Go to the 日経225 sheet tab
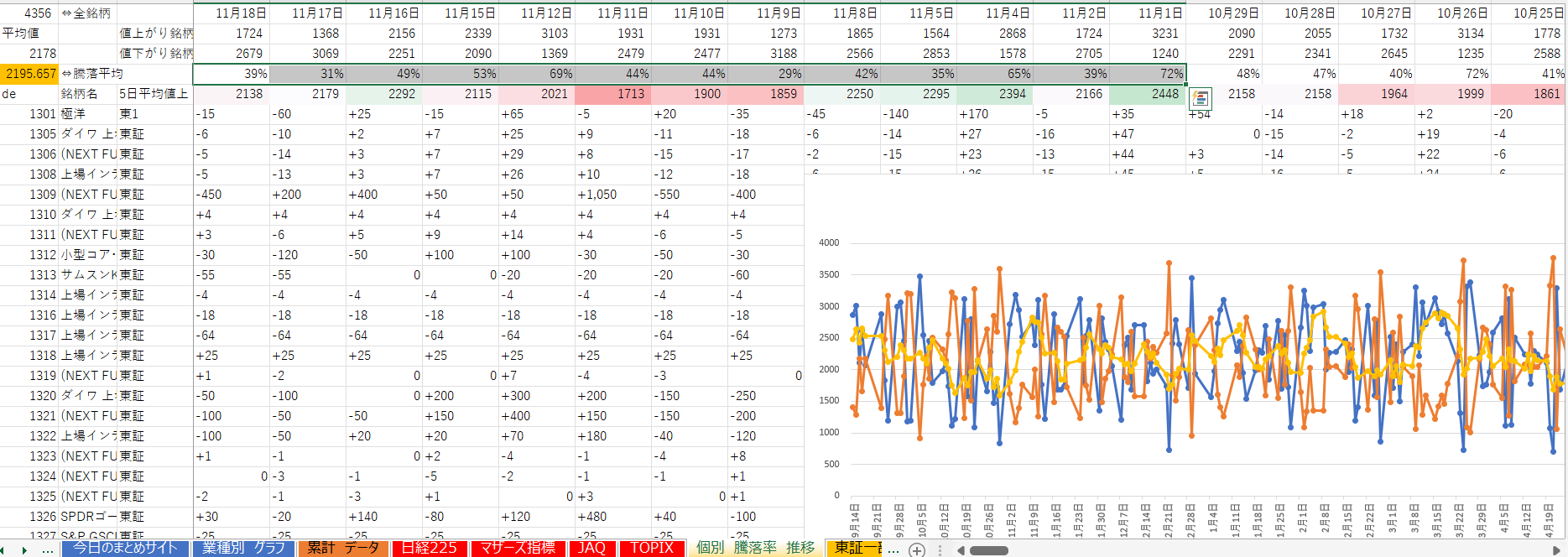The height and width of the screenshot is (557, 1568). (x=429, y=548)
